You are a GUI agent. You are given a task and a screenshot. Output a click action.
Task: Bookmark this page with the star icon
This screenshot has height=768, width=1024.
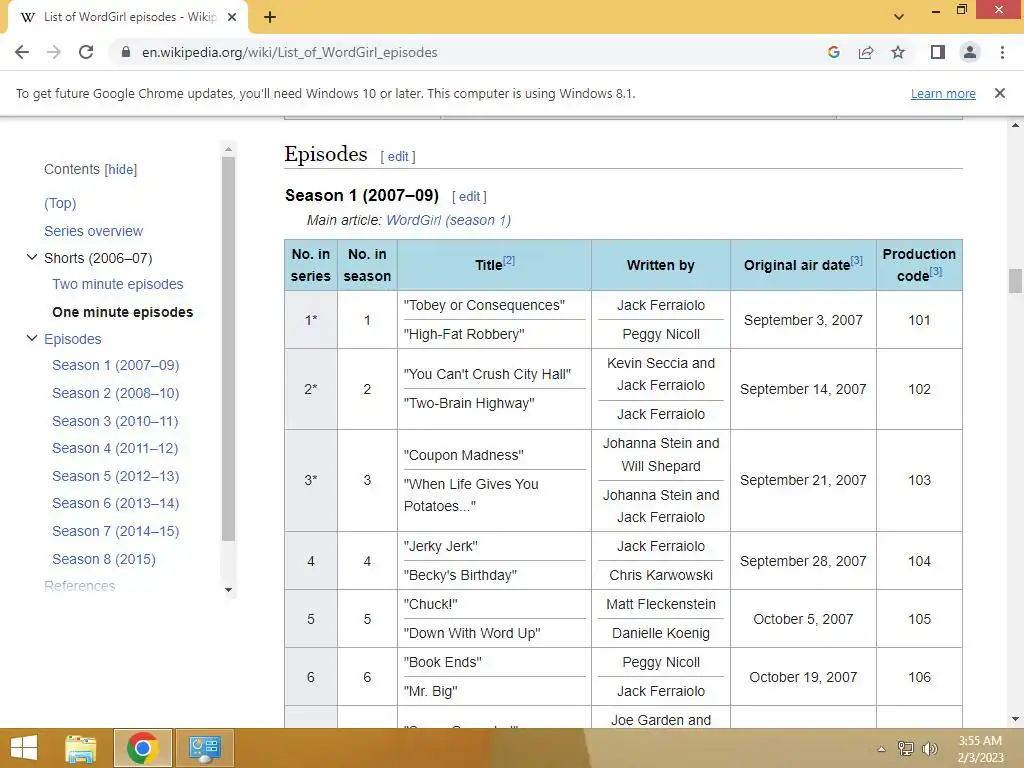click(898, 52)
